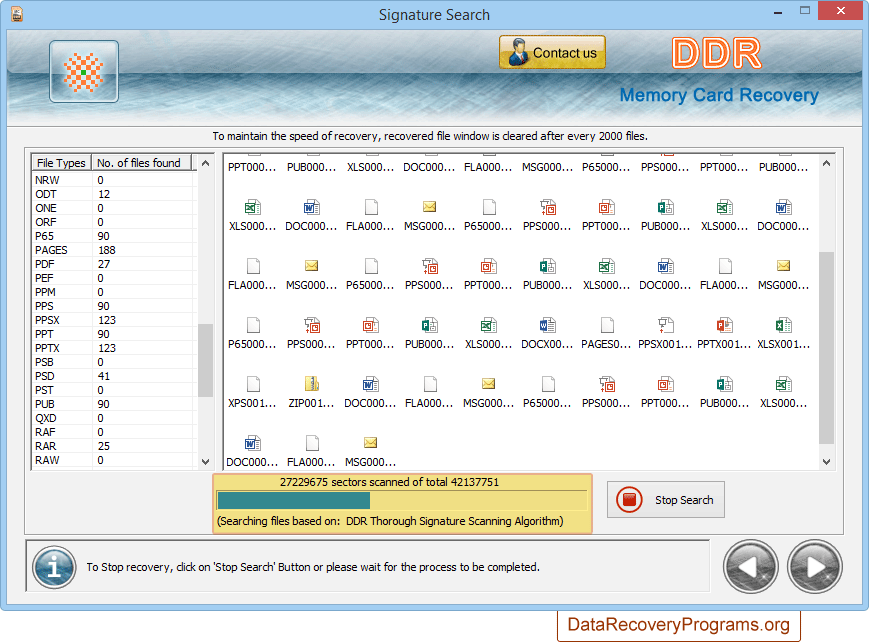Click the No. of files found header
The width and height of the screenshot is (869, 642).
tap(141, 162)
